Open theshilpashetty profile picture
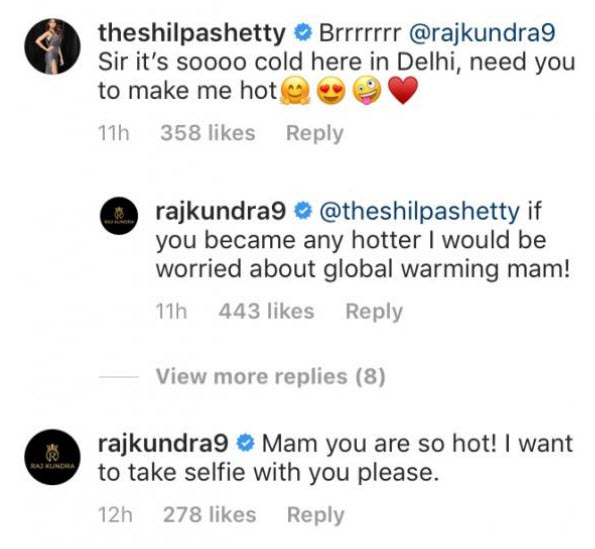The height and width of the screenshot is (549, 595). point(52,46)
